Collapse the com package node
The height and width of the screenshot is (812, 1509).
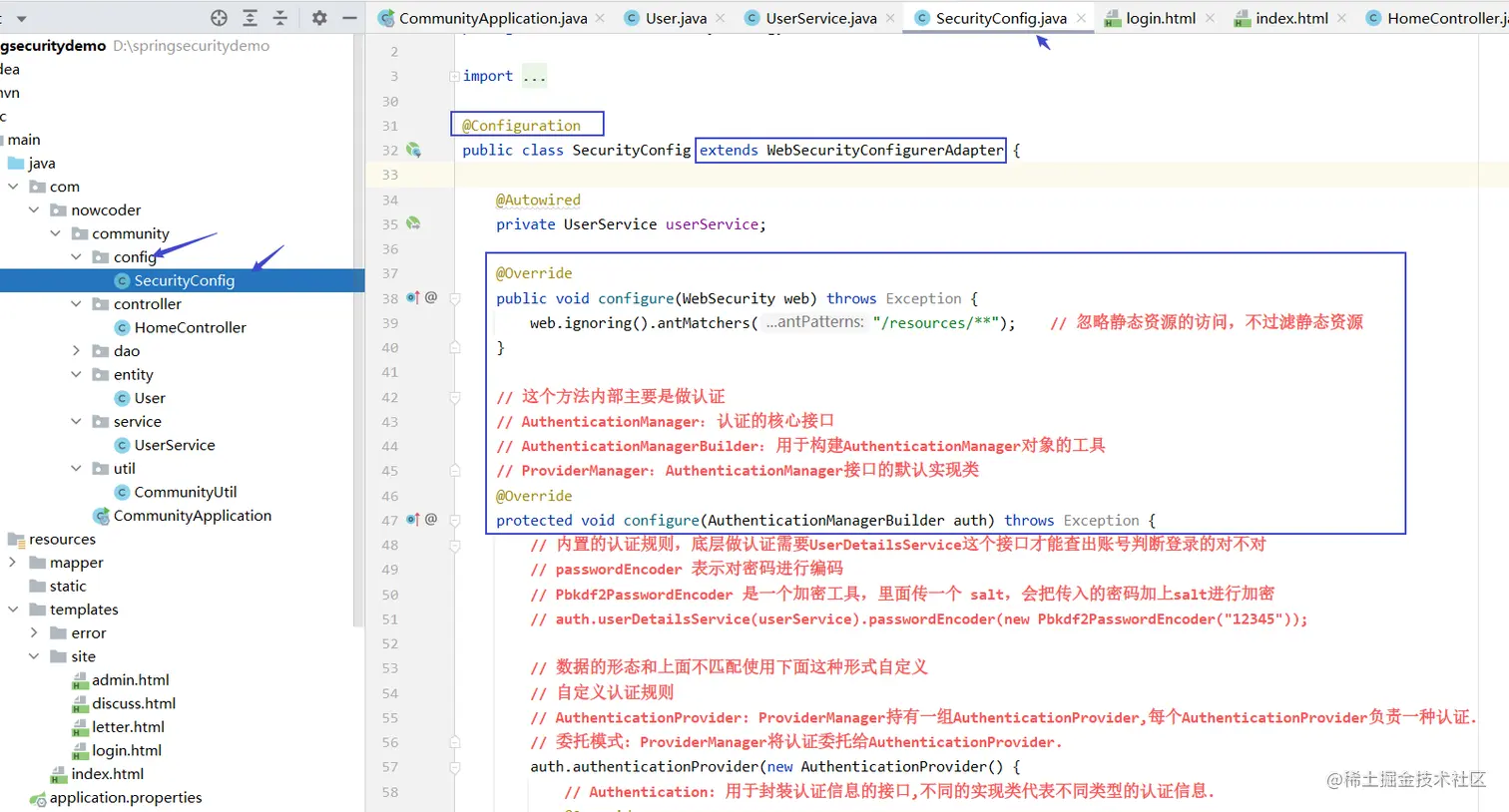point(13,187)
